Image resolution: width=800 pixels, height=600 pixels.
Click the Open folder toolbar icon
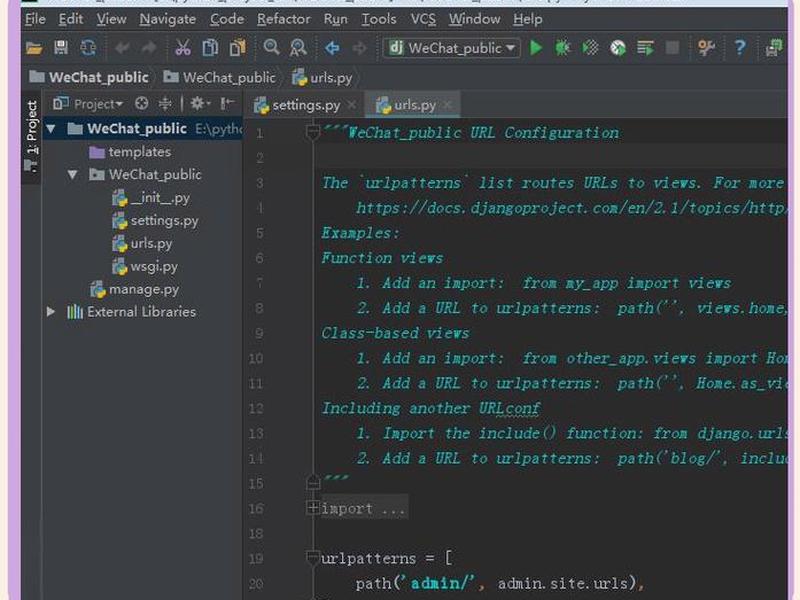point(34,48)
